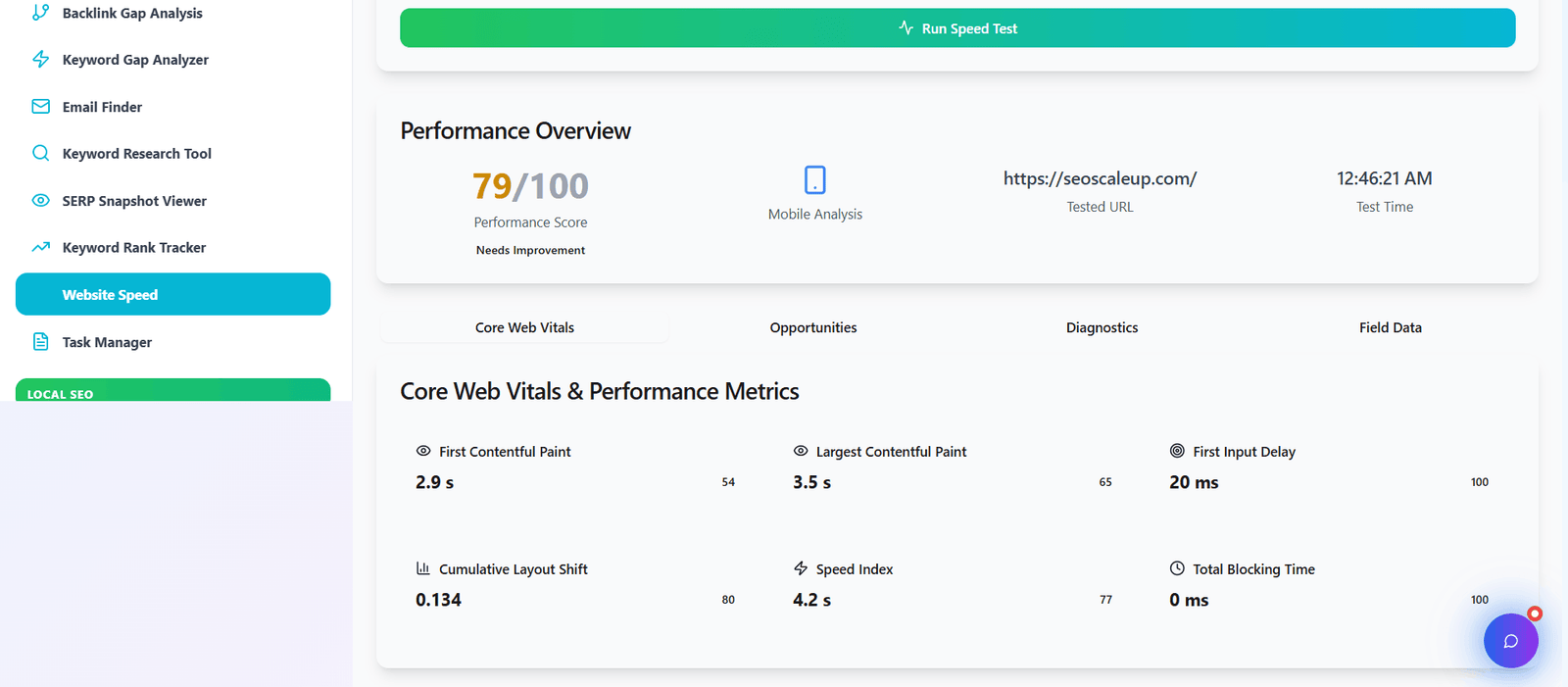Image resolution: width=1568 pixels, height=687 pixels.
Task: Click the 0.134 Cumulative Layout Shift value
Action: click(438, 600)
